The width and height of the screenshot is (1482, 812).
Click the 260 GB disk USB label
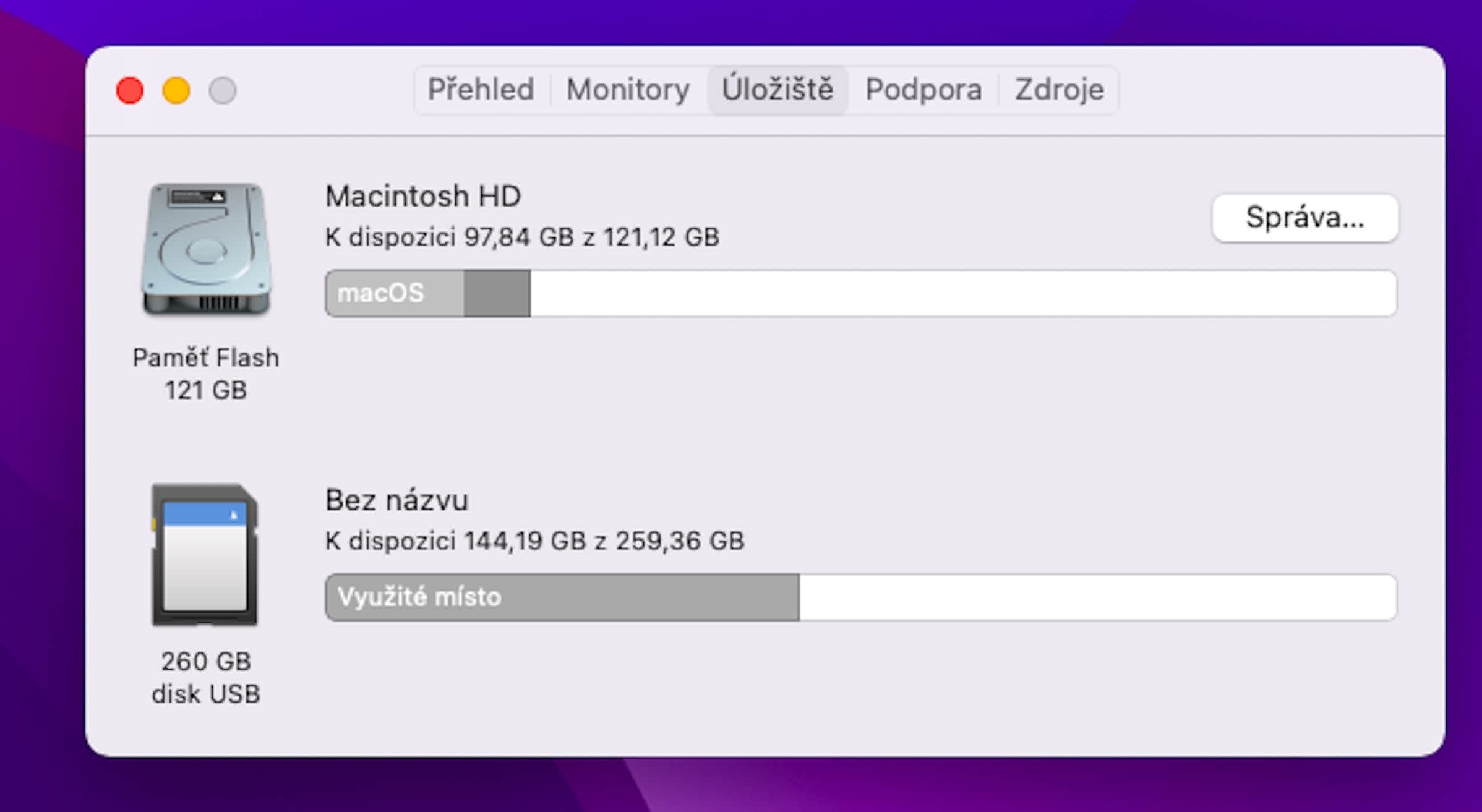pyautogui.click(x=206, y=678)
